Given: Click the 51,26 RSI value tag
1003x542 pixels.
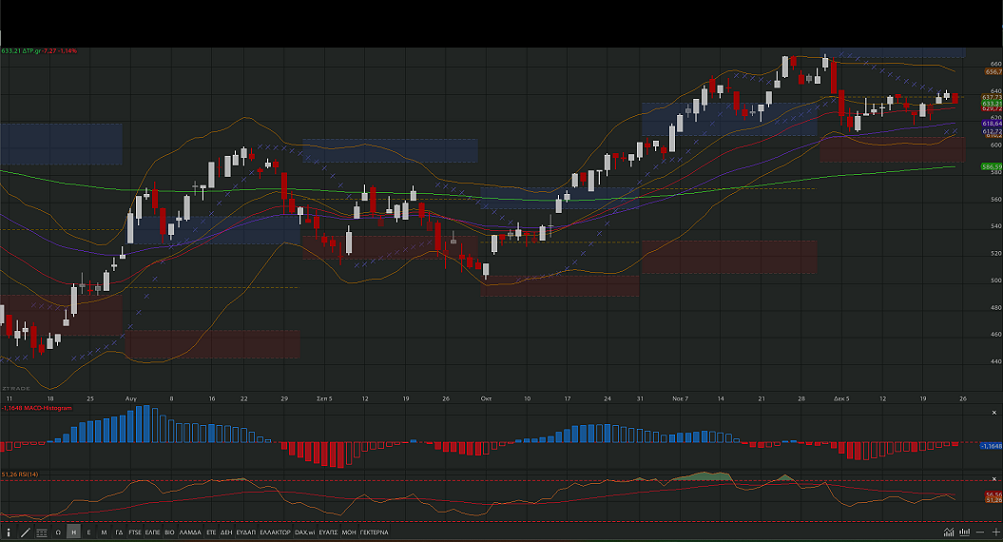Looking at the screenshot, I should (x=994, y=500).
